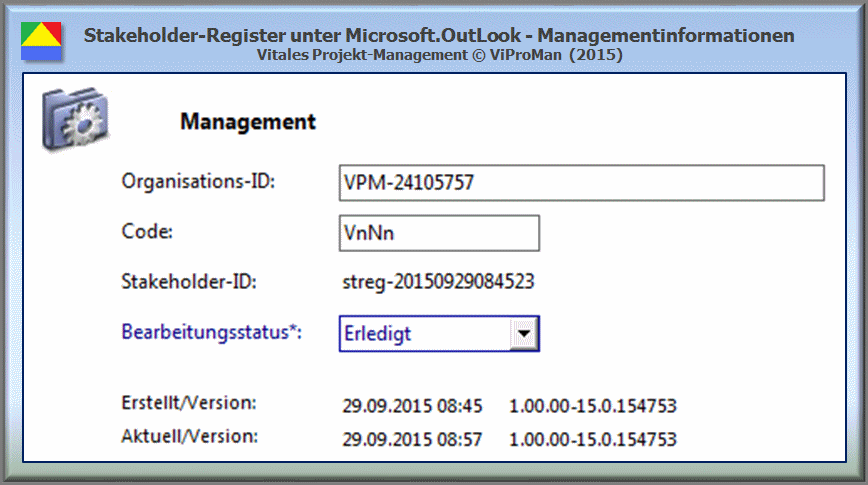Click the Organisations-ID label
Viewport: 868px width, 485px height.
(198, 182)
